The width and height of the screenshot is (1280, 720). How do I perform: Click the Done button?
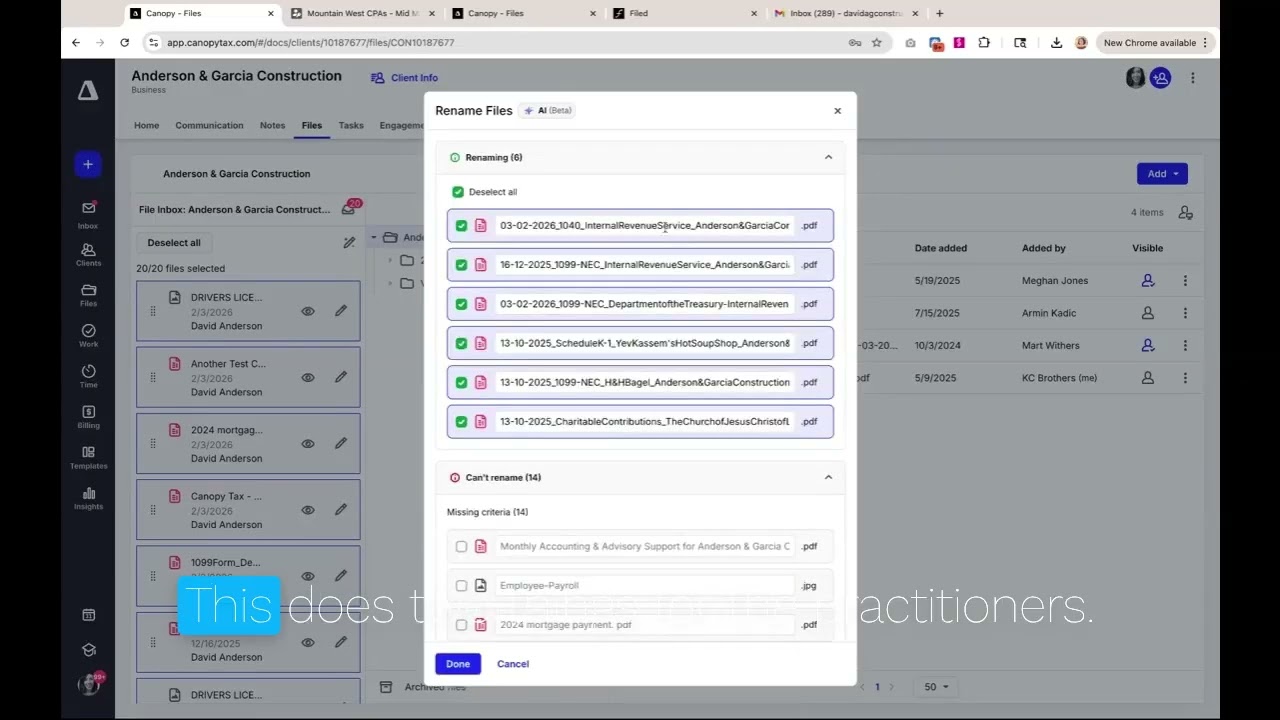coord(458,664)
